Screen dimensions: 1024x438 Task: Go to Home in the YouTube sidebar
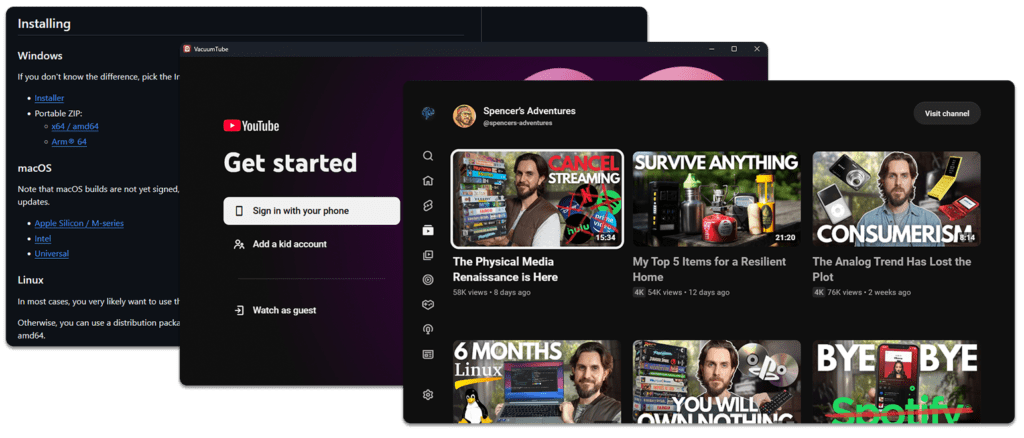point(428,181)
